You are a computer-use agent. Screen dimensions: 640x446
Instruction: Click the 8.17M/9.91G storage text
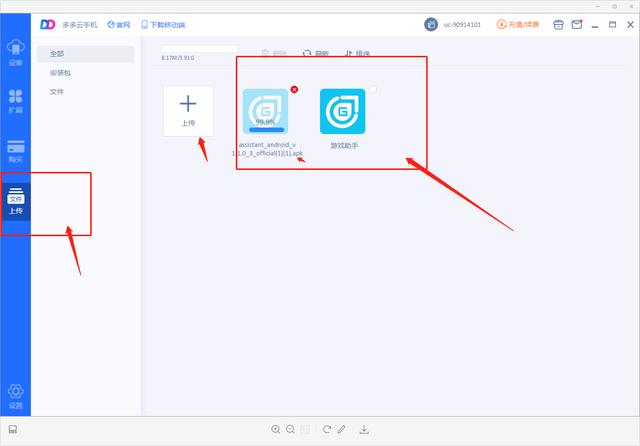[x=178, y=58]
